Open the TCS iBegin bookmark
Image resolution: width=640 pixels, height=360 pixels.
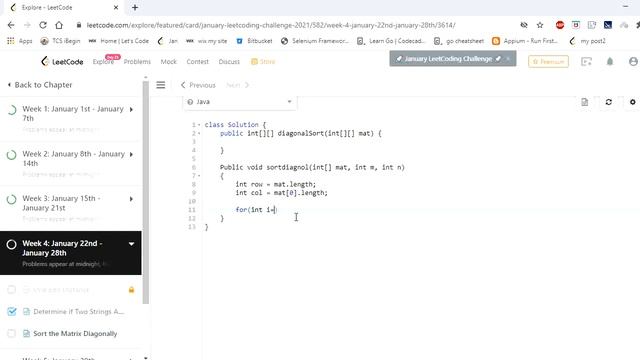60,41
